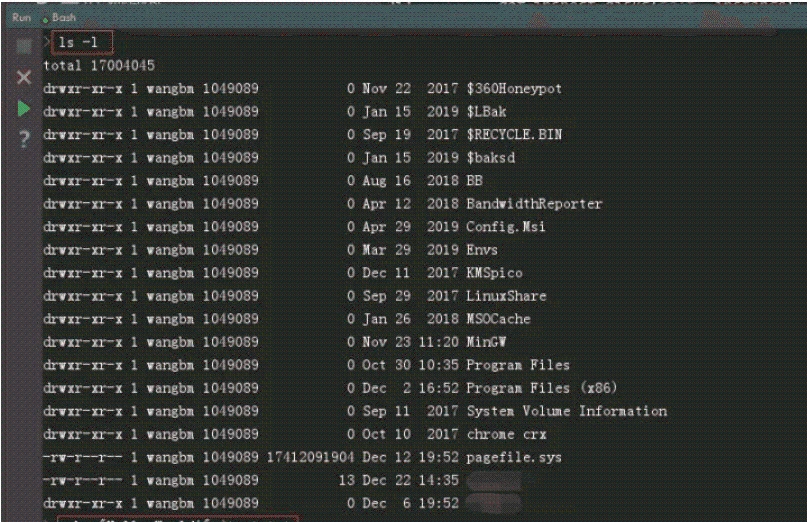The image size is (807, 522).
Task: Select the BandwidthReporter folder name
Action: pos(534,204)
